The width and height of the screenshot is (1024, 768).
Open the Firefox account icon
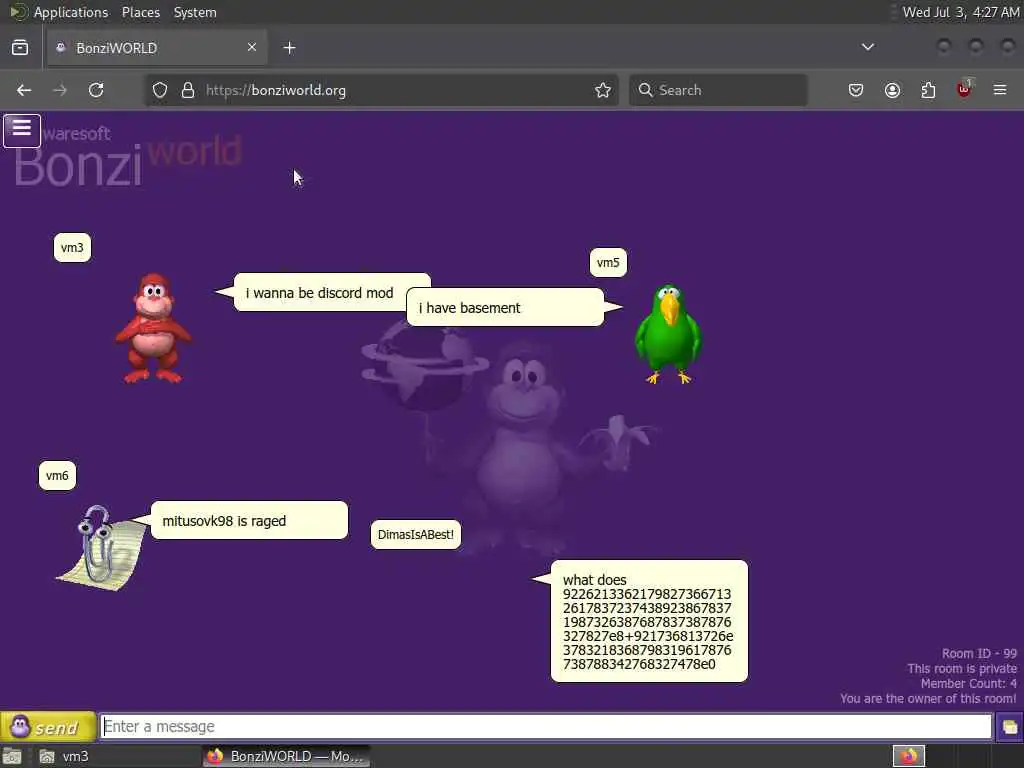pos(892,90)
